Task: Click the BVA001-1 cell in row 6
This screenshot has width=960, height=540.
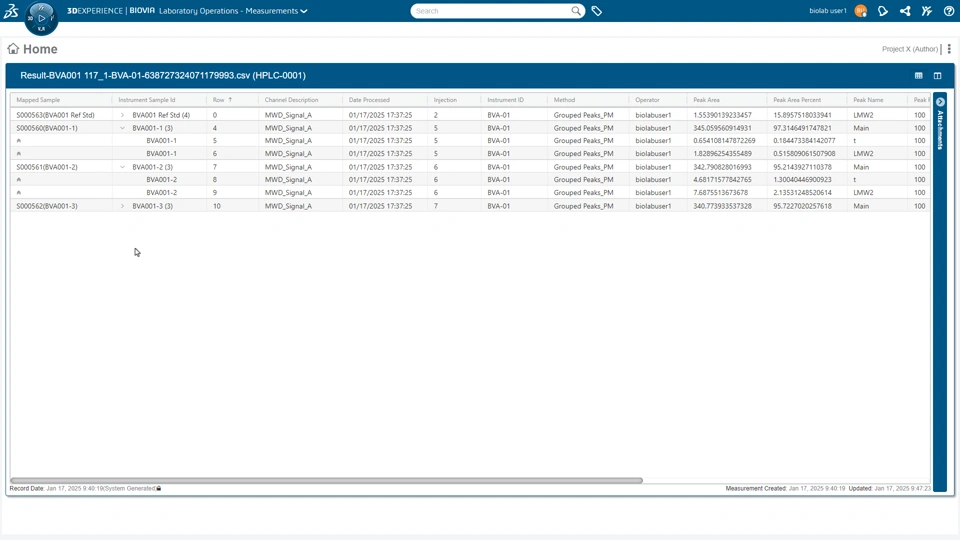Action: [x=162, y=154]
